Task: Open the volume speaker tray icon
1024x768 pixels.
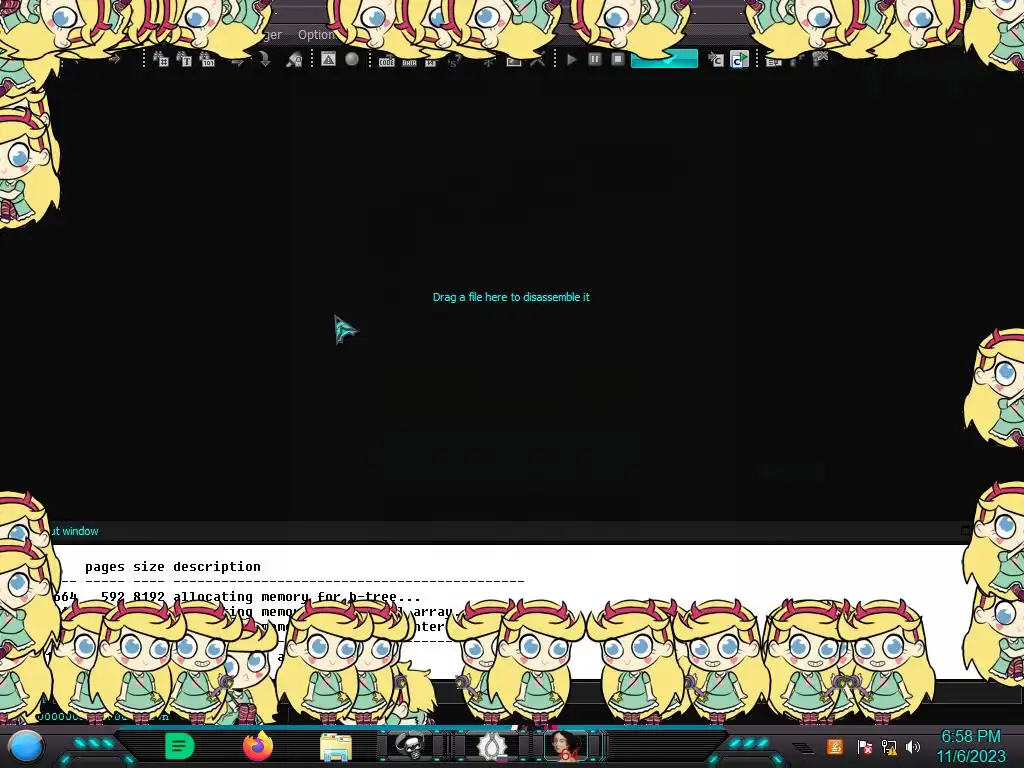Action: (913, 746)
